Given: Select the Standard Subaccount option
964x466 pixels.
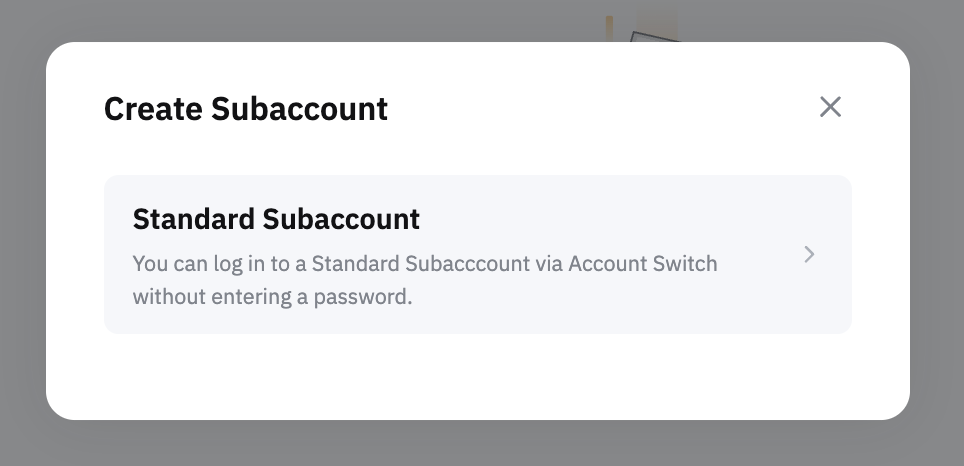Looking at the screenshot, I should [x=477, y=254].
